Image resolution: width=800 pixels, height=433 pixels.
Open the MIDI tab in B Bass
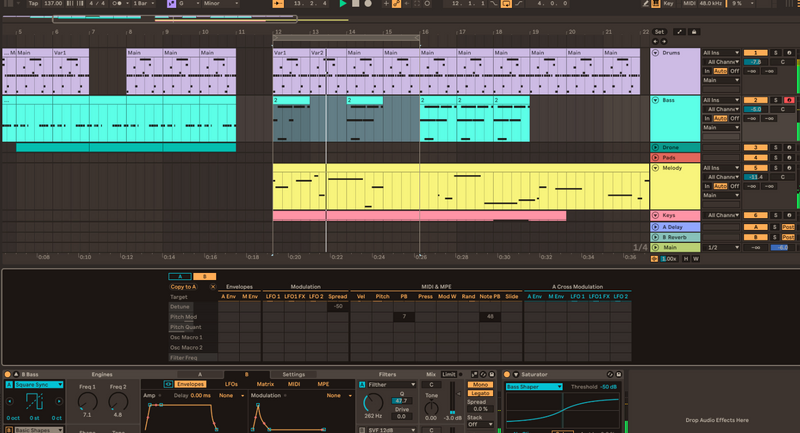294,384
